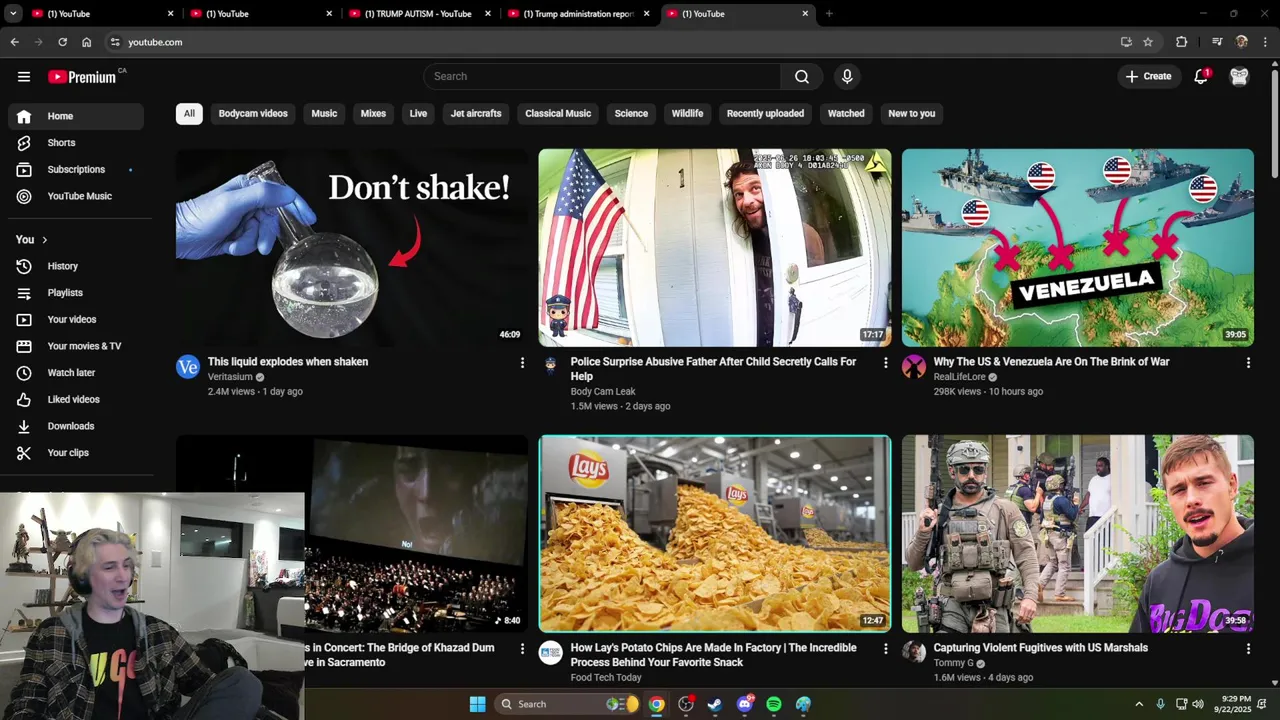Click the search magnifier button

[x=802, y=76]
